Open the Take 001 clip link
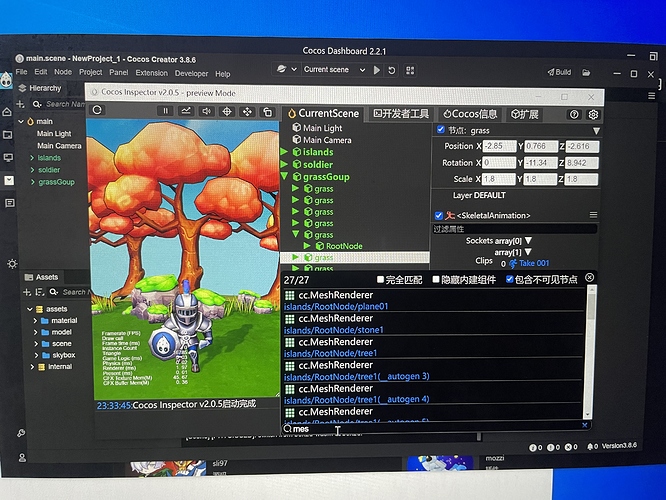This screenshot has width=666, height=500. (534, 263)
